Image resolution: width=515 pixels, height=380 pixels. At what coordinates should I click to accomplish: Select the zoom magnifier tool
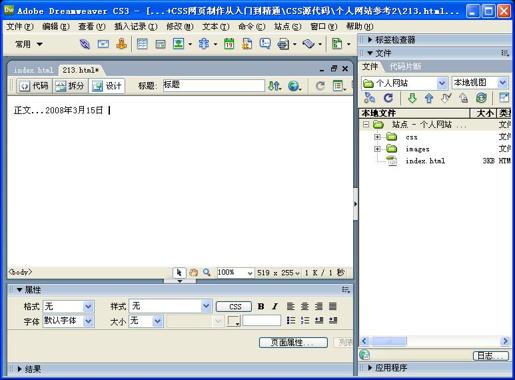tap(207, 273)
